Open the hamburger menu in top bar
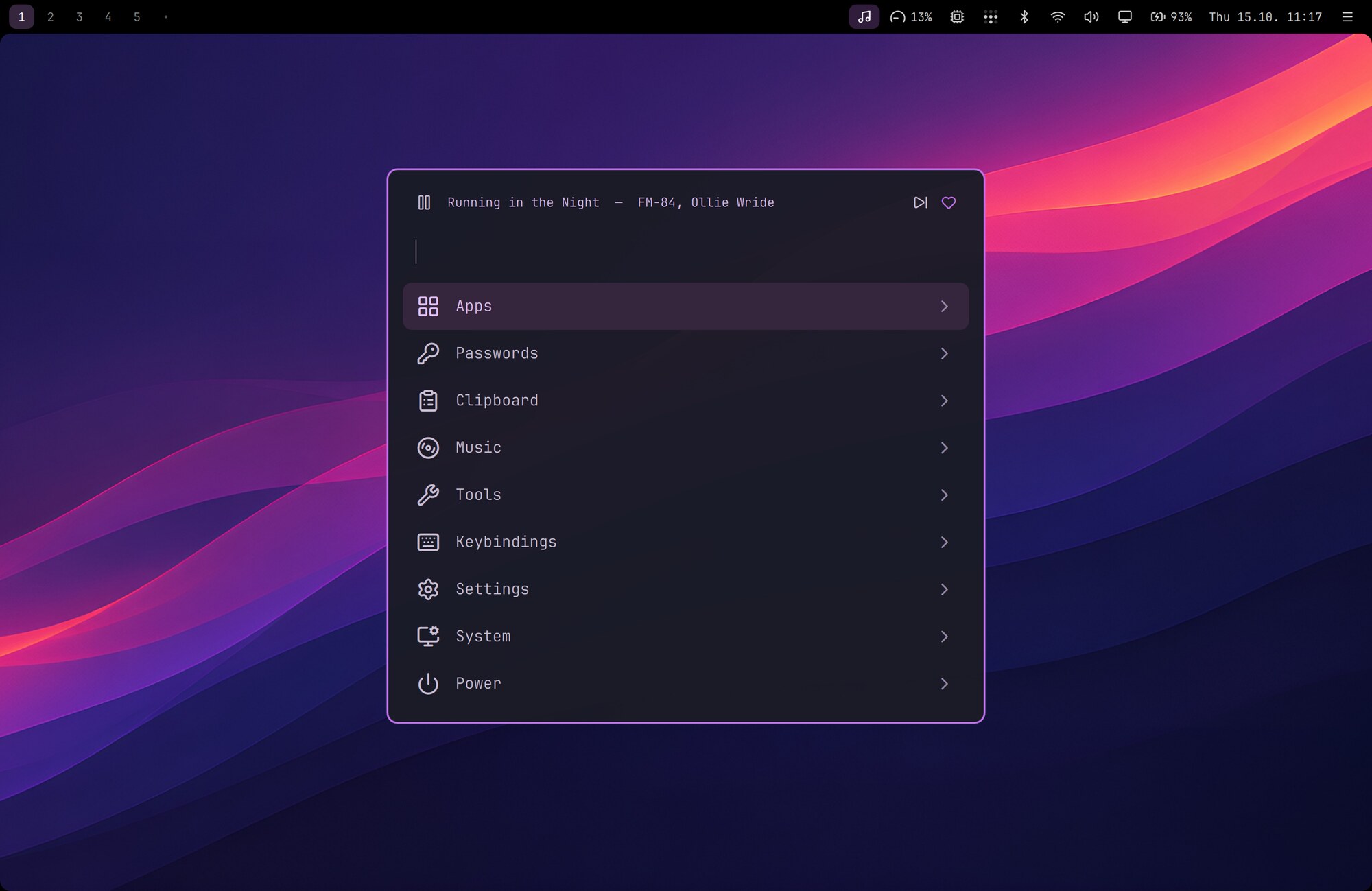 coord(1347,16)
